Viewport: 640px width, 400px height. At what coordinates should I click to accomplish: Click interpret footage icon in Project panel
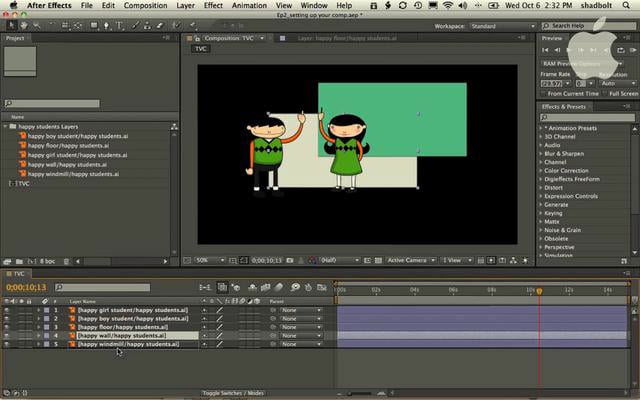point(6,261)
